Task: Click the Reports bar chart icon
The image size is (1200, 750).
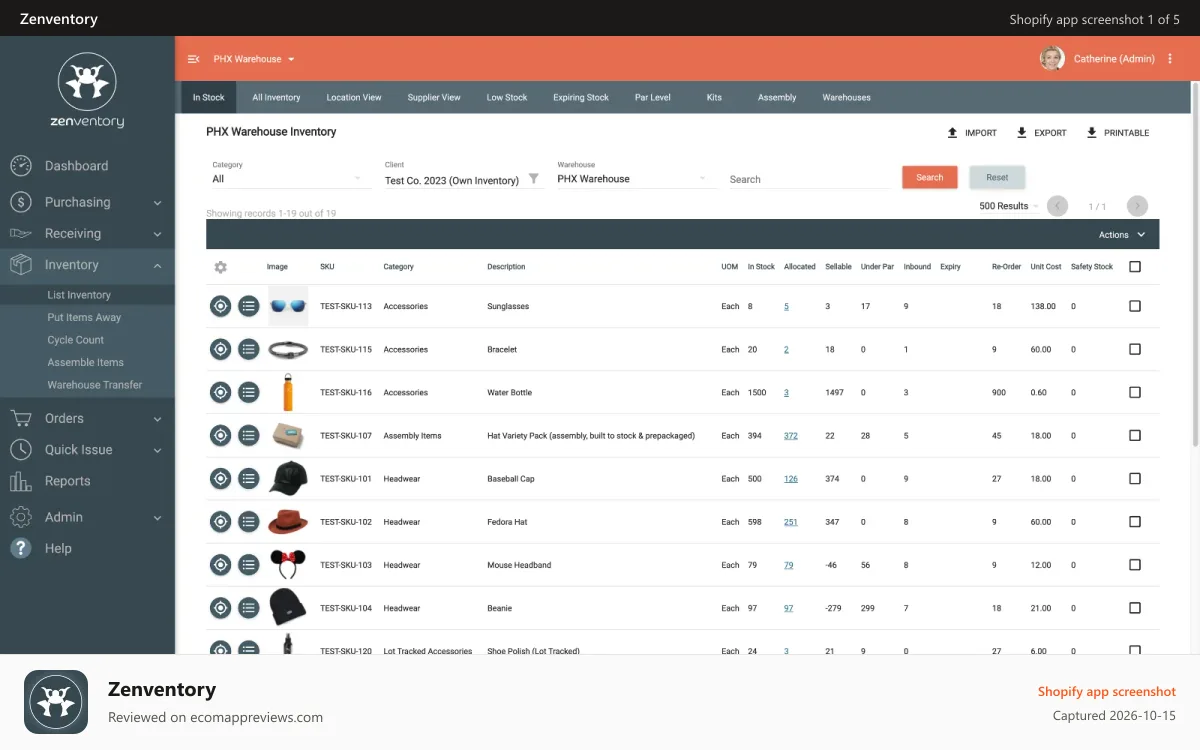Action: pos(21,481)
